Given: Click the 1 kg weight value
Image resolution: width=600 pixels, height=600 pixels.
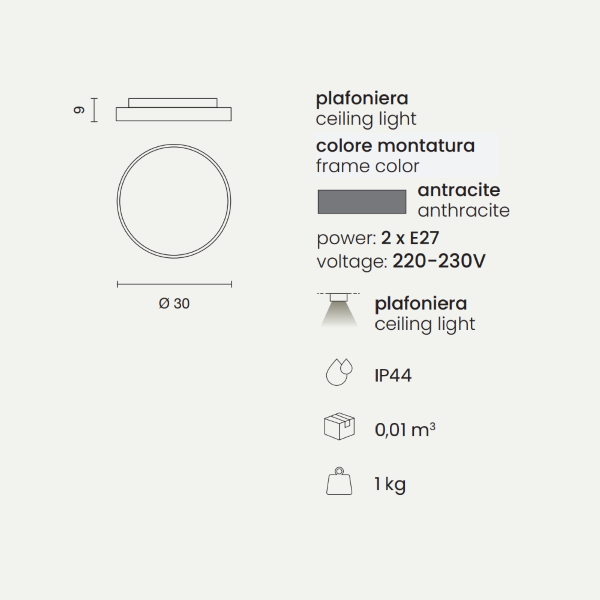Looking at the screenshot, I should [x=390, y=484].
